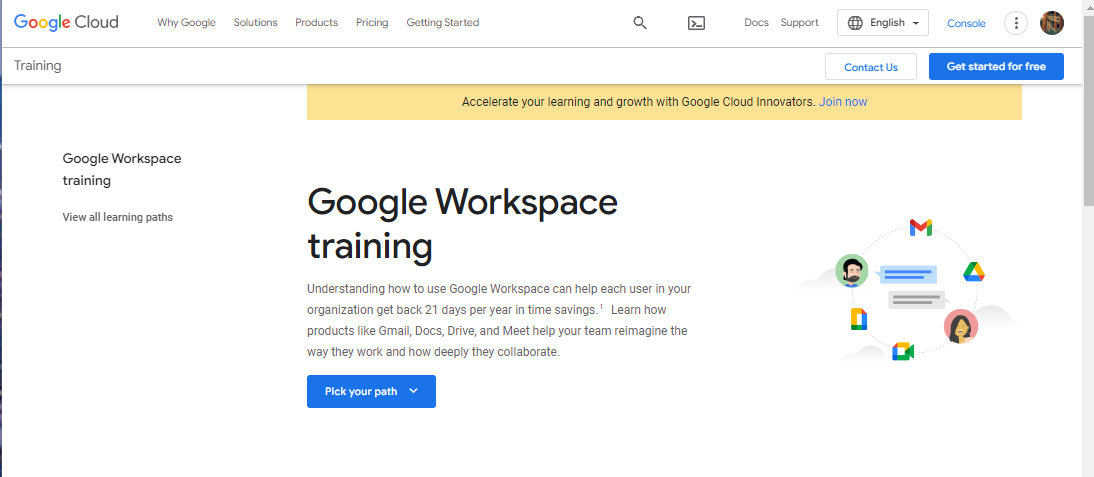Click the Google Meet icon in illustration

pyautogui.click(x=903, y=351)
